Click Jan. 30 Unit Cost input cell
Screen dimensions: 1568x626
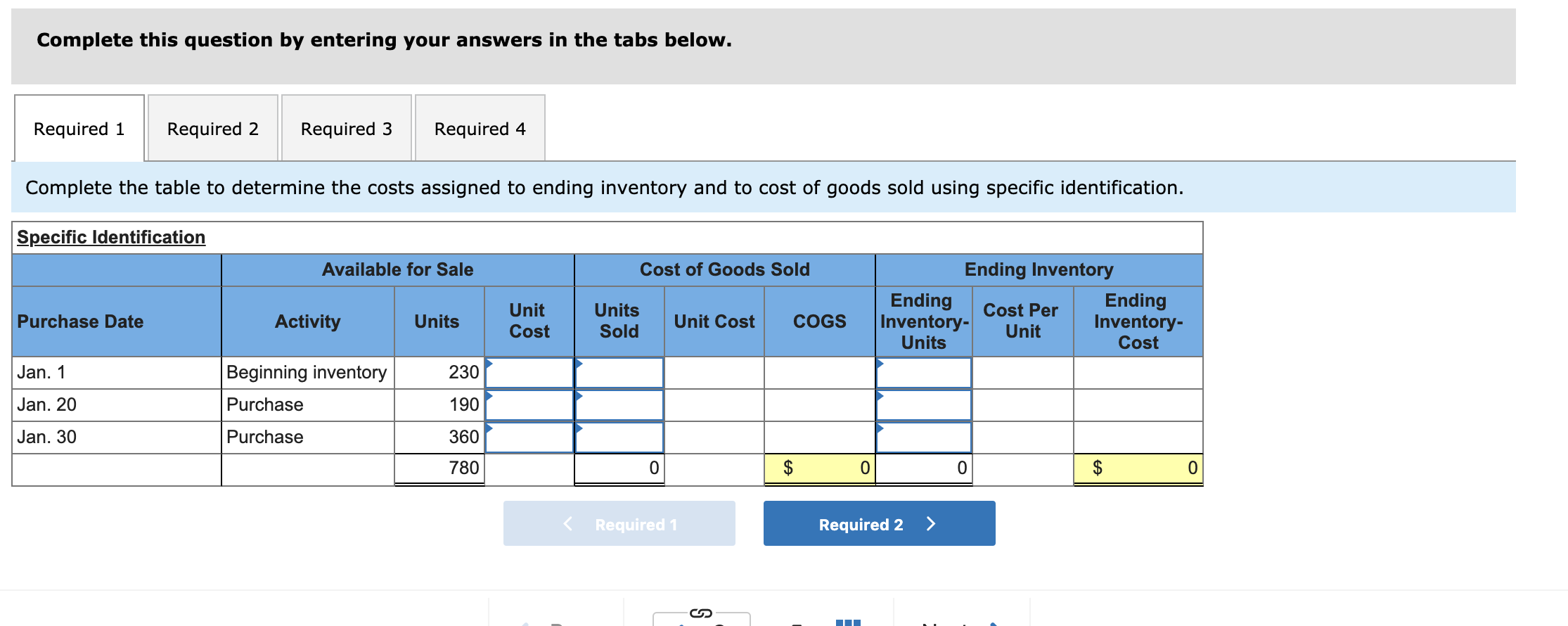529,437
